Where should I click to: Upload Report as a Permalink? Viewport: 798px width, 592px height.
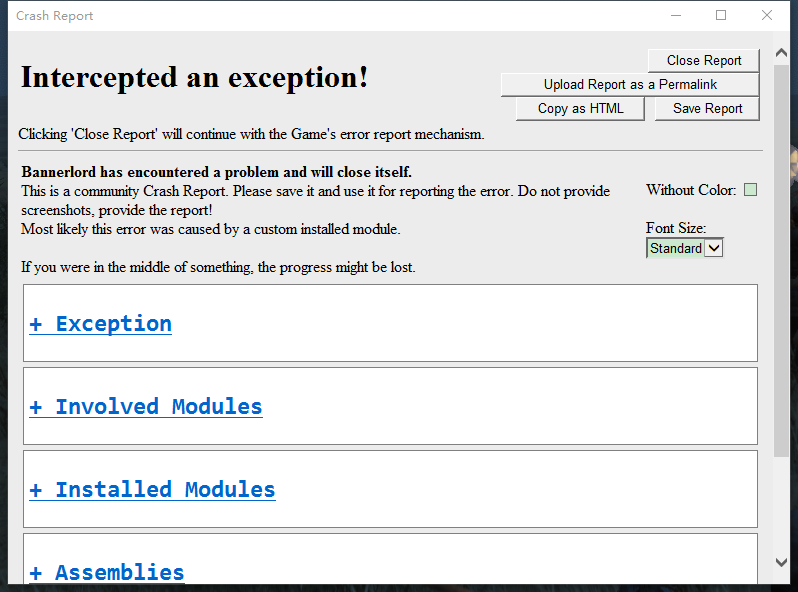pos(630,84)
